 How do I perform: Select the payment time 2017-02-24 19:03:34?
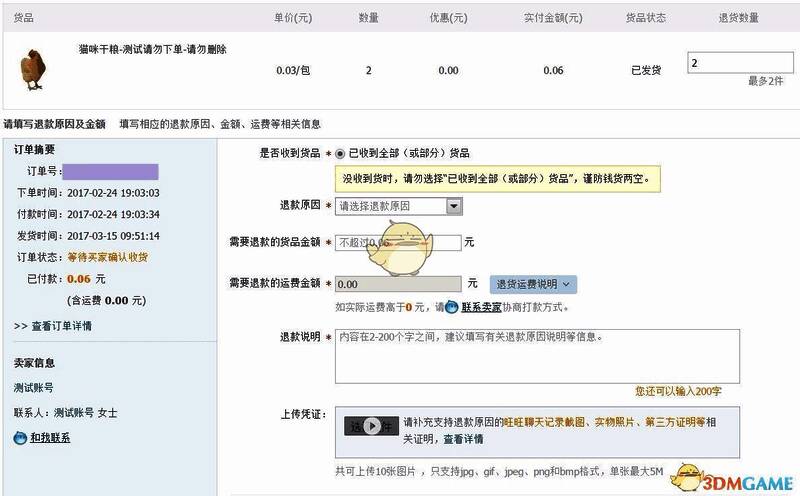[x=113, y=214]
